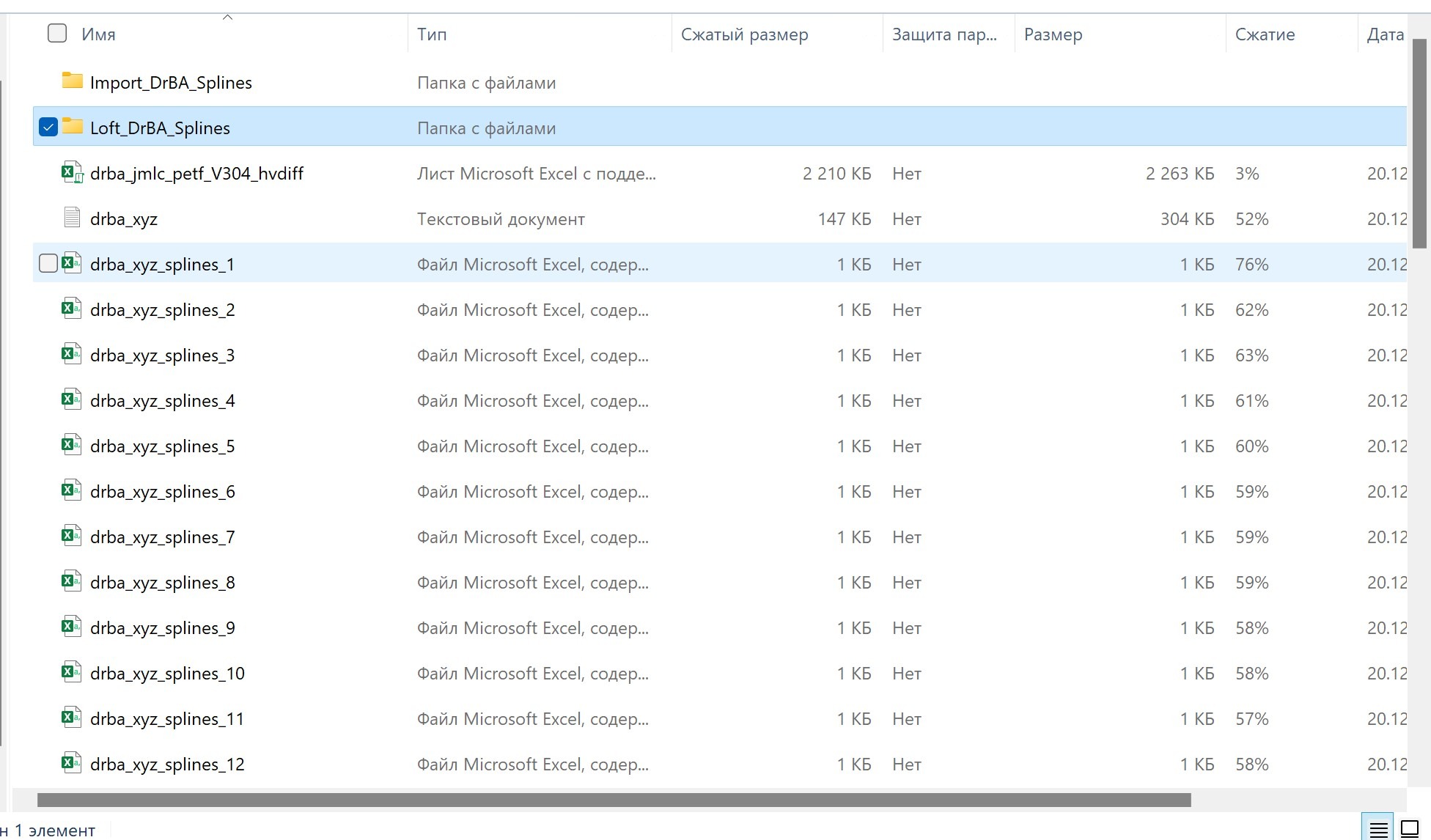Select file name drba_xyz_splines_1
The image size is (1431, 840).
point(162,265)
